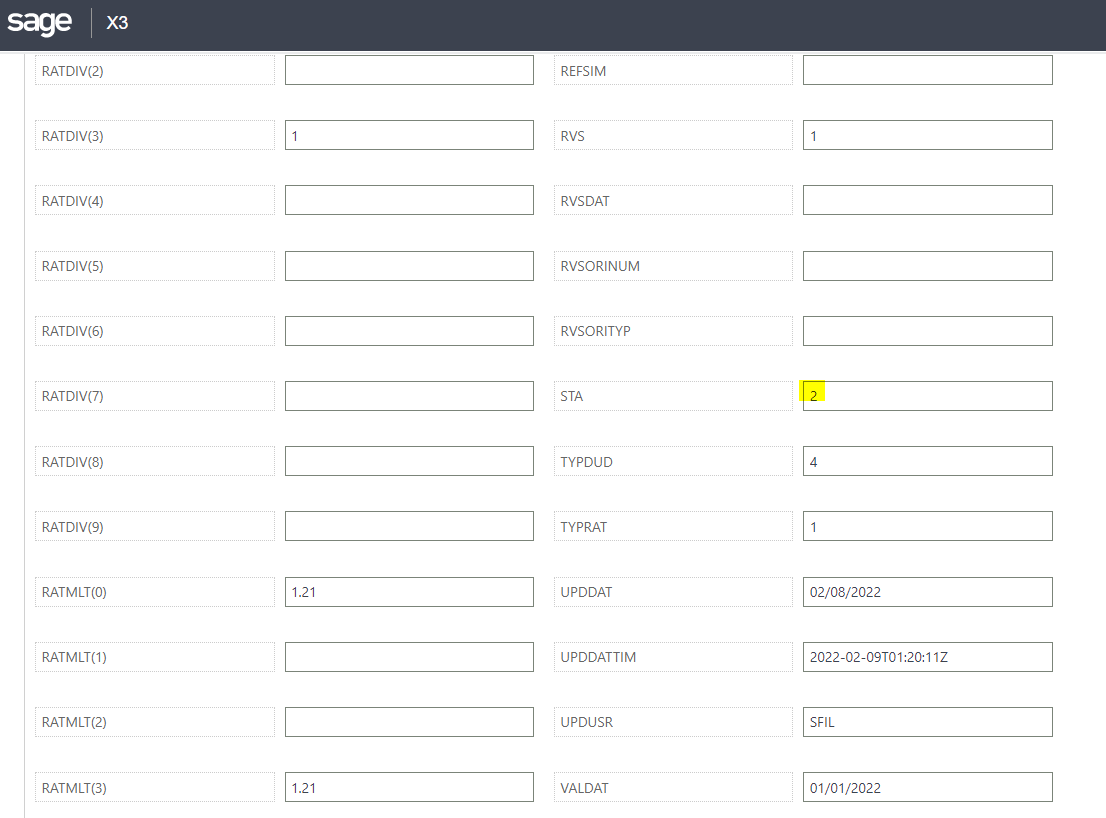Select the RVS value field
The height and width of the screenshot is (818, 1106).
point(927,135)
